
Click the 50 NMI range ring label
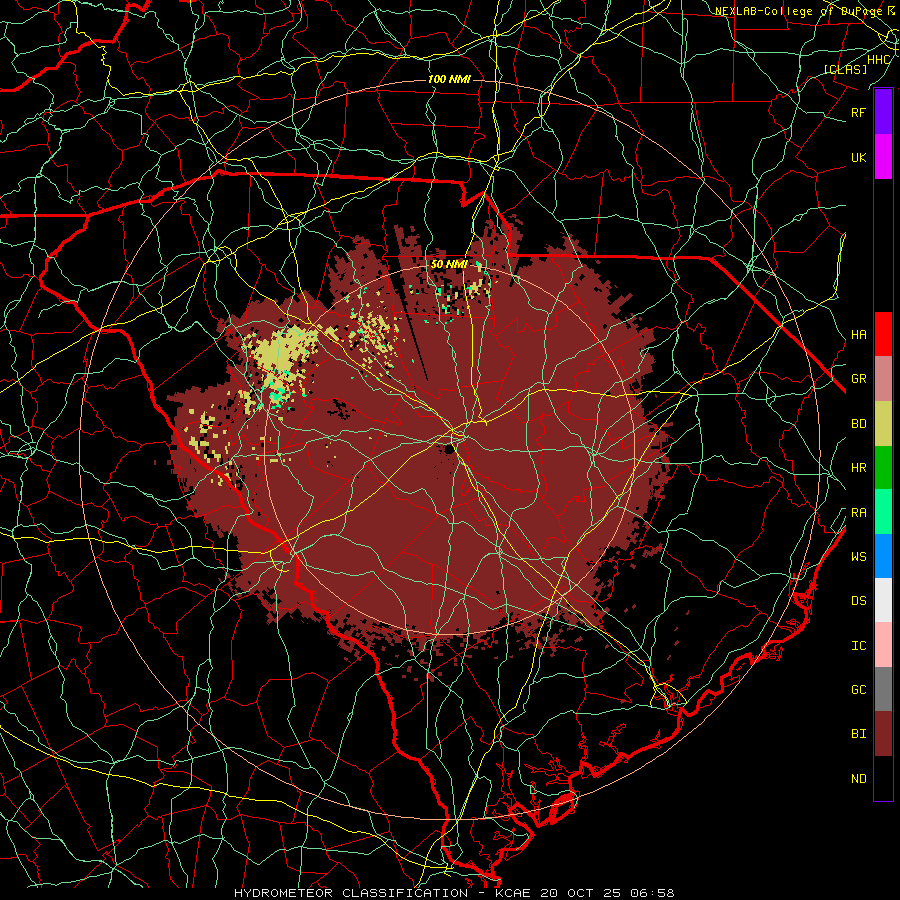(x=449, y=264)
